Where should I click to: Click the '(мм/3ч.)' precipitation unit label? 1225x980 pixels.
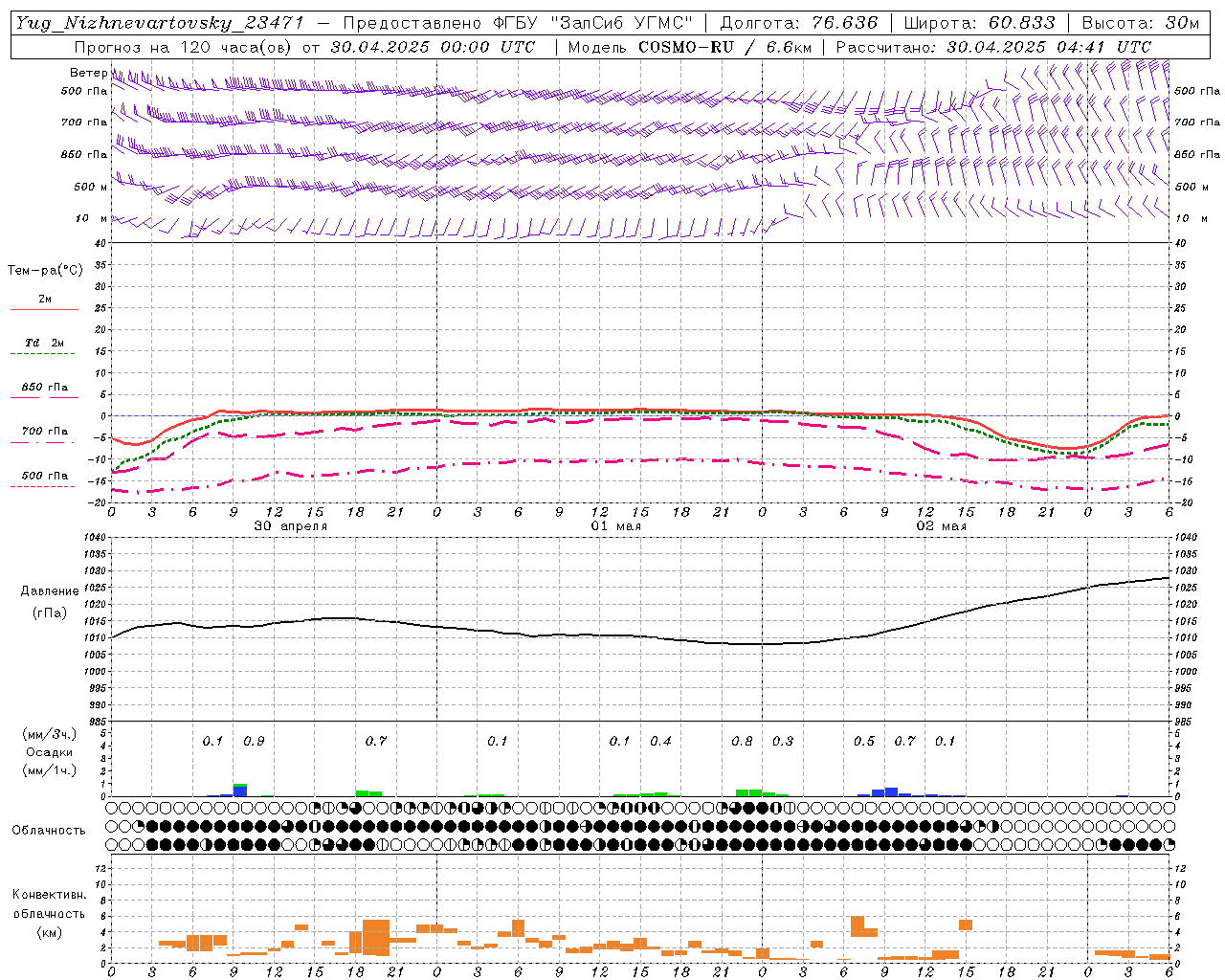click(50, 734)
